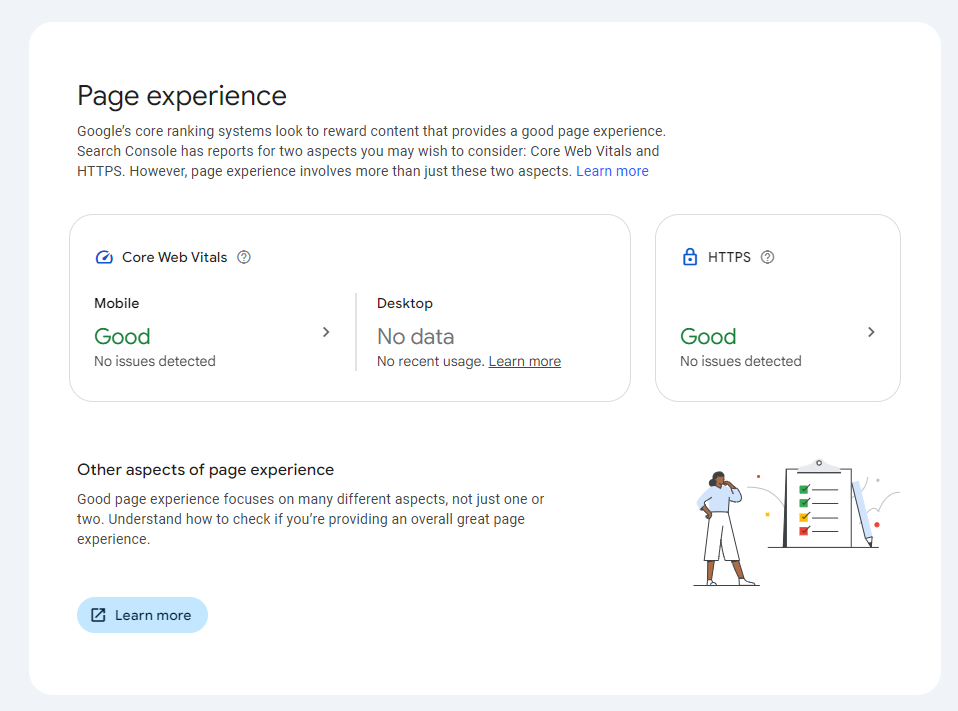Click No issues detected under Mobile
This screenshot has height=711, width=958.
point(155,361)
